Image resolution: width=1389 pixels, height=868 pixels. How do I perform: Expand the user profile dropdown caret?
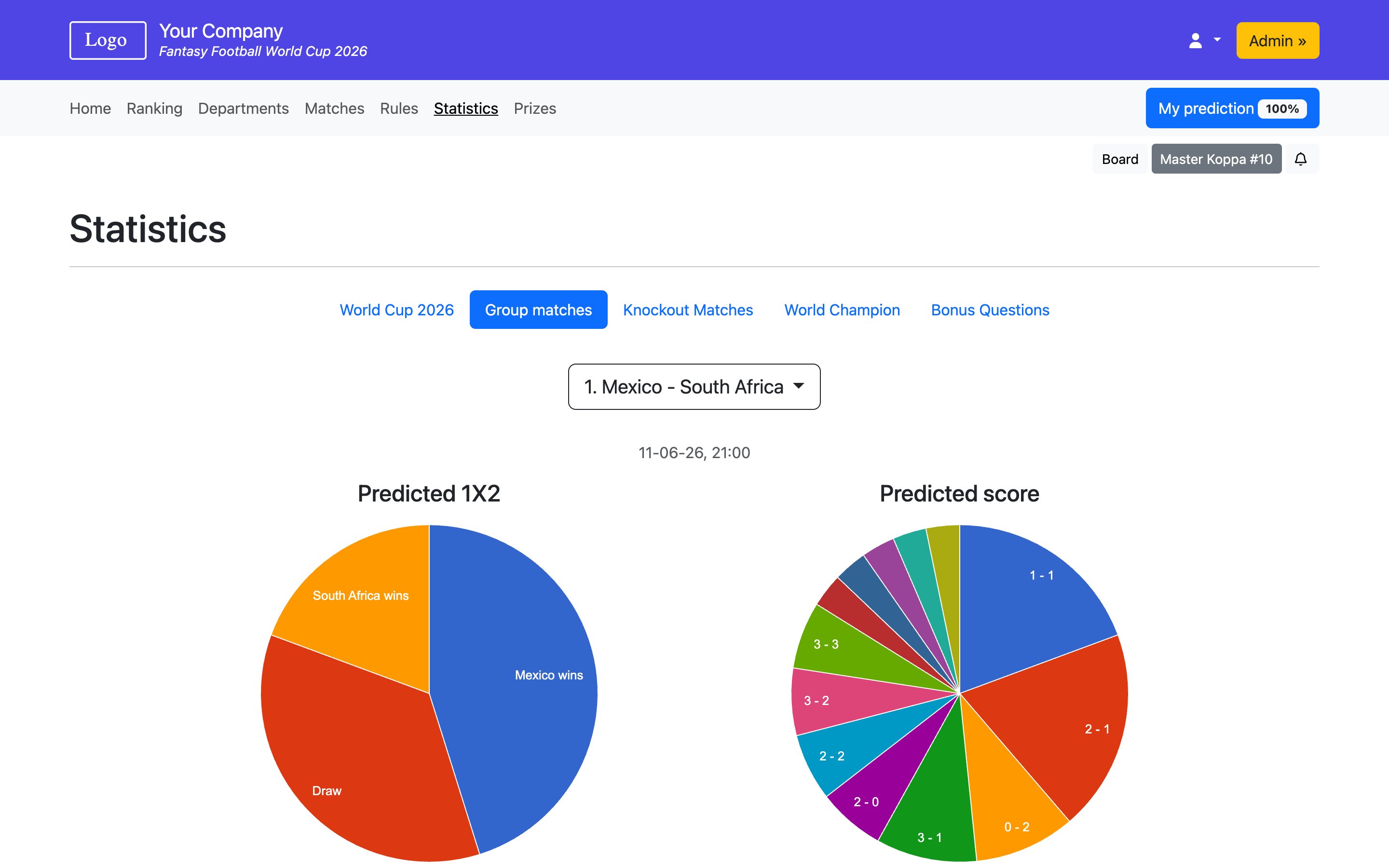pyautogui.click(x=1217, y=40)
